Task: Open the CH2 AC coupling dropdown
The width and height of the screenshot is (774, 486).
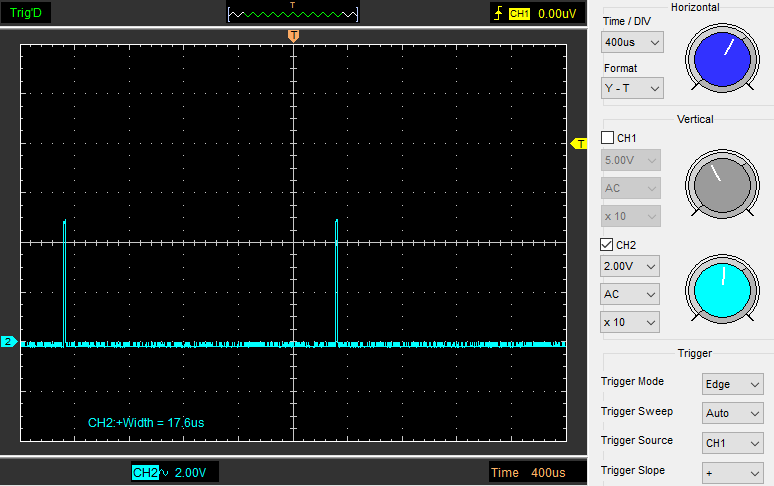Action: [x=630, y=295]
